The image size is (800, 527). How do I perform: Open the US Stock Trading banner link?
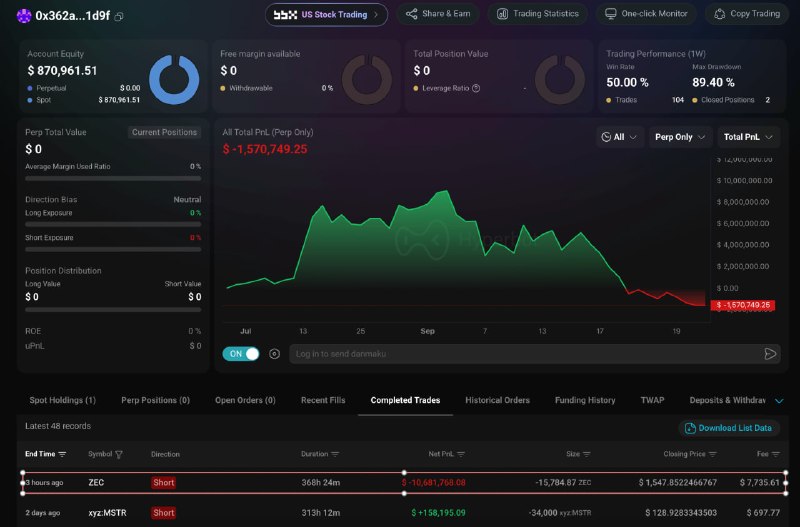pos(326,14)
